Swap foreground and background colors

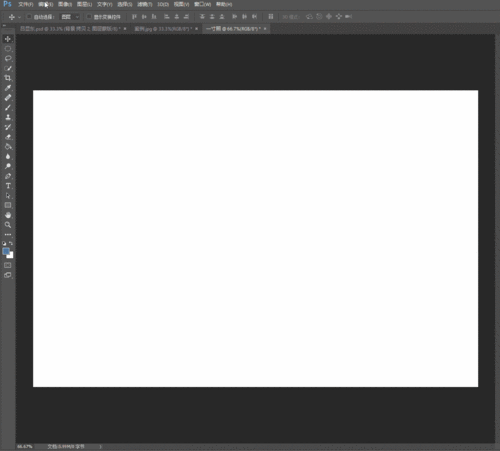11,243
